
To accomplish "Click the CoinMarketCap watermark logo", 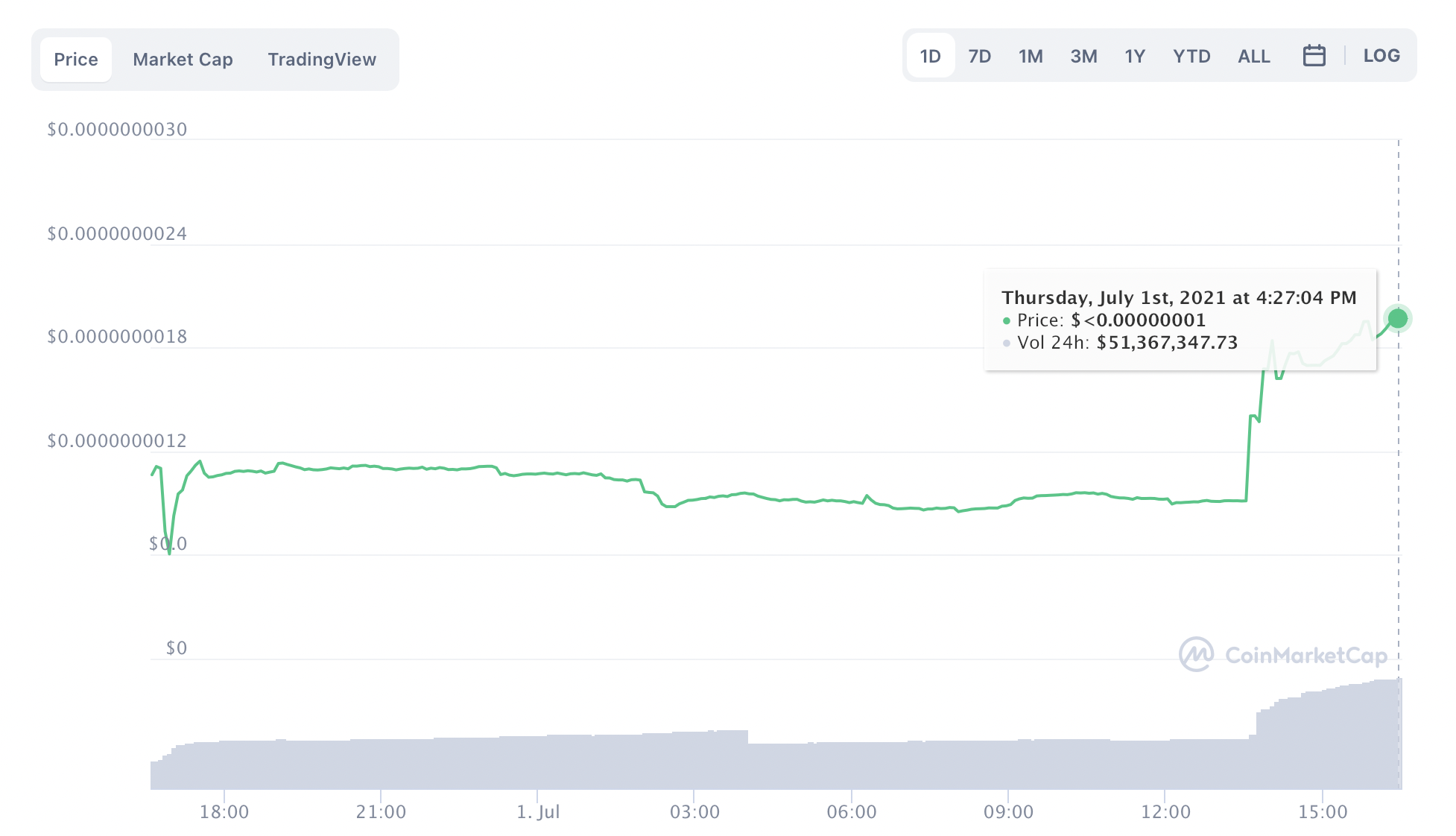I will point(1283,655).
